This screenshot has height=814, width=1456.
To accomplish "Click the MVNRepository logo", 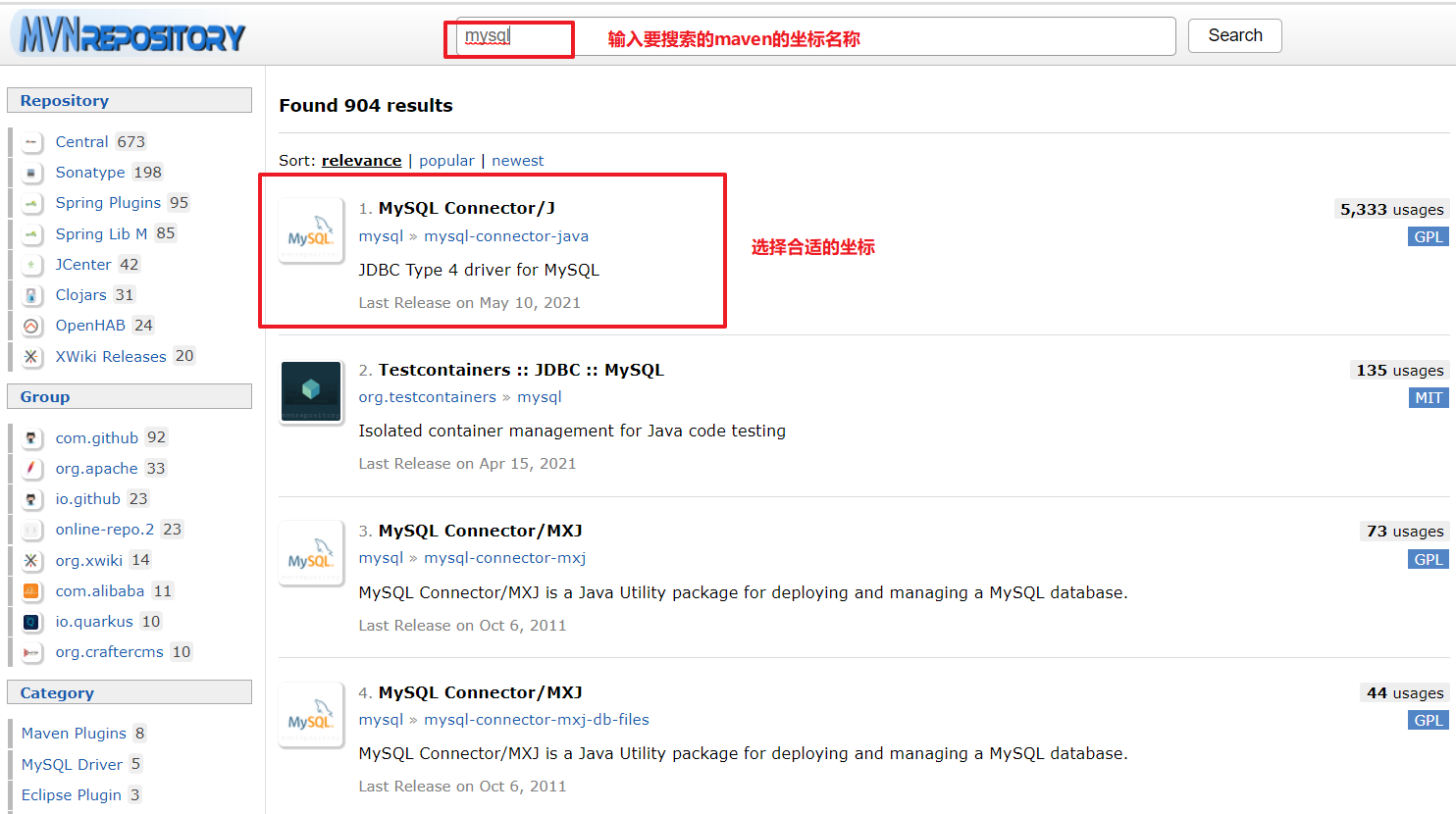I will (130, 36).
